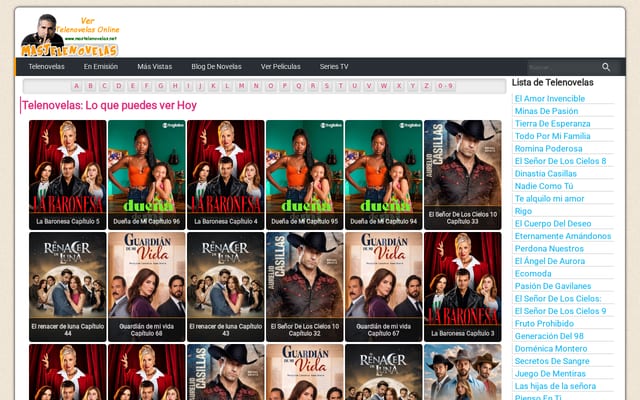Open La Baronesa Capítulo 5 thumbnail
Image resolution: width=640 pixels, height=400 pixels.
[x=68, y=175]
